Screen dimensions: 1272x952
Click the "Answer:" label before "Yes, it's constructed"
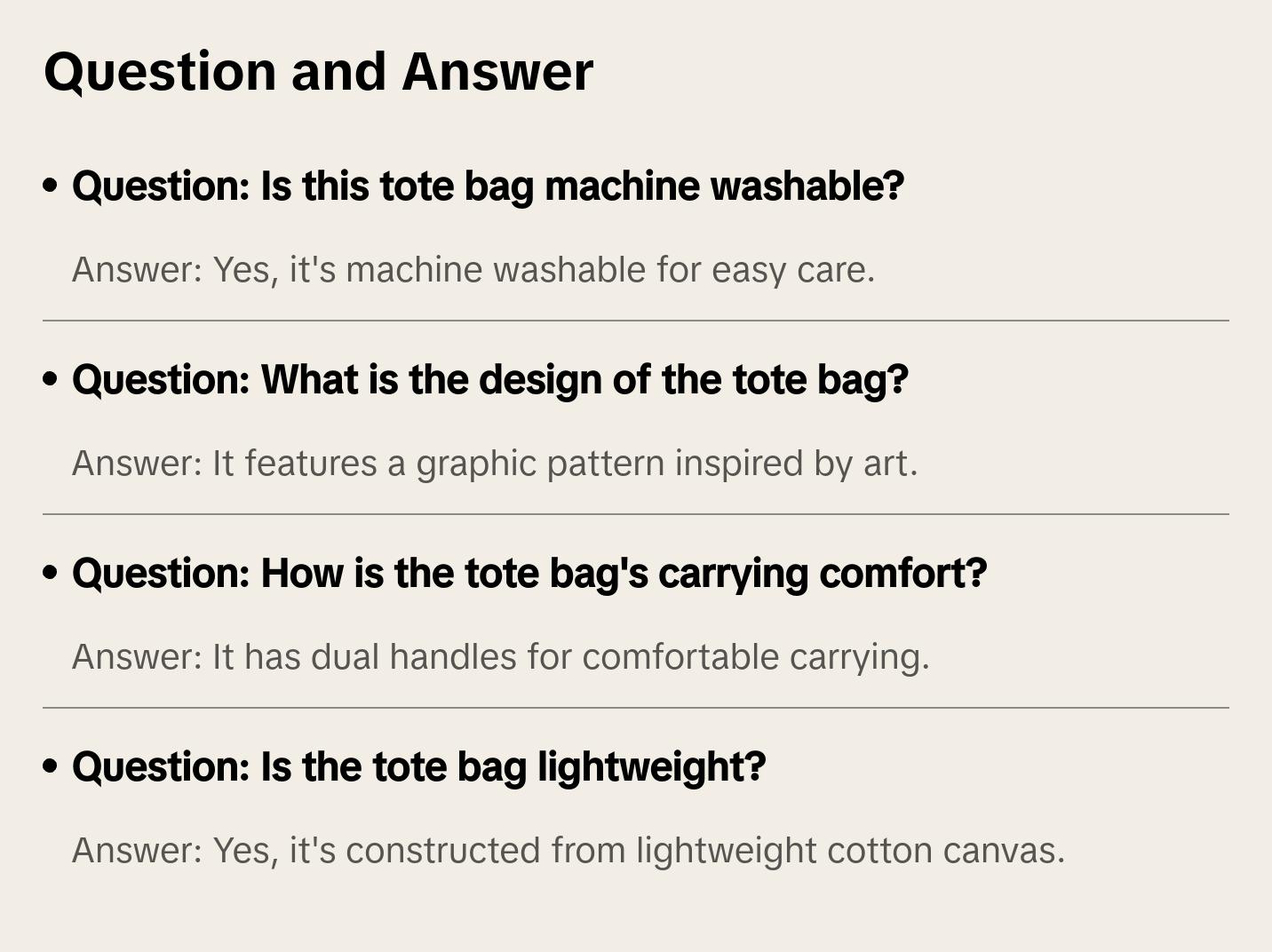click(x=138, y=851)
